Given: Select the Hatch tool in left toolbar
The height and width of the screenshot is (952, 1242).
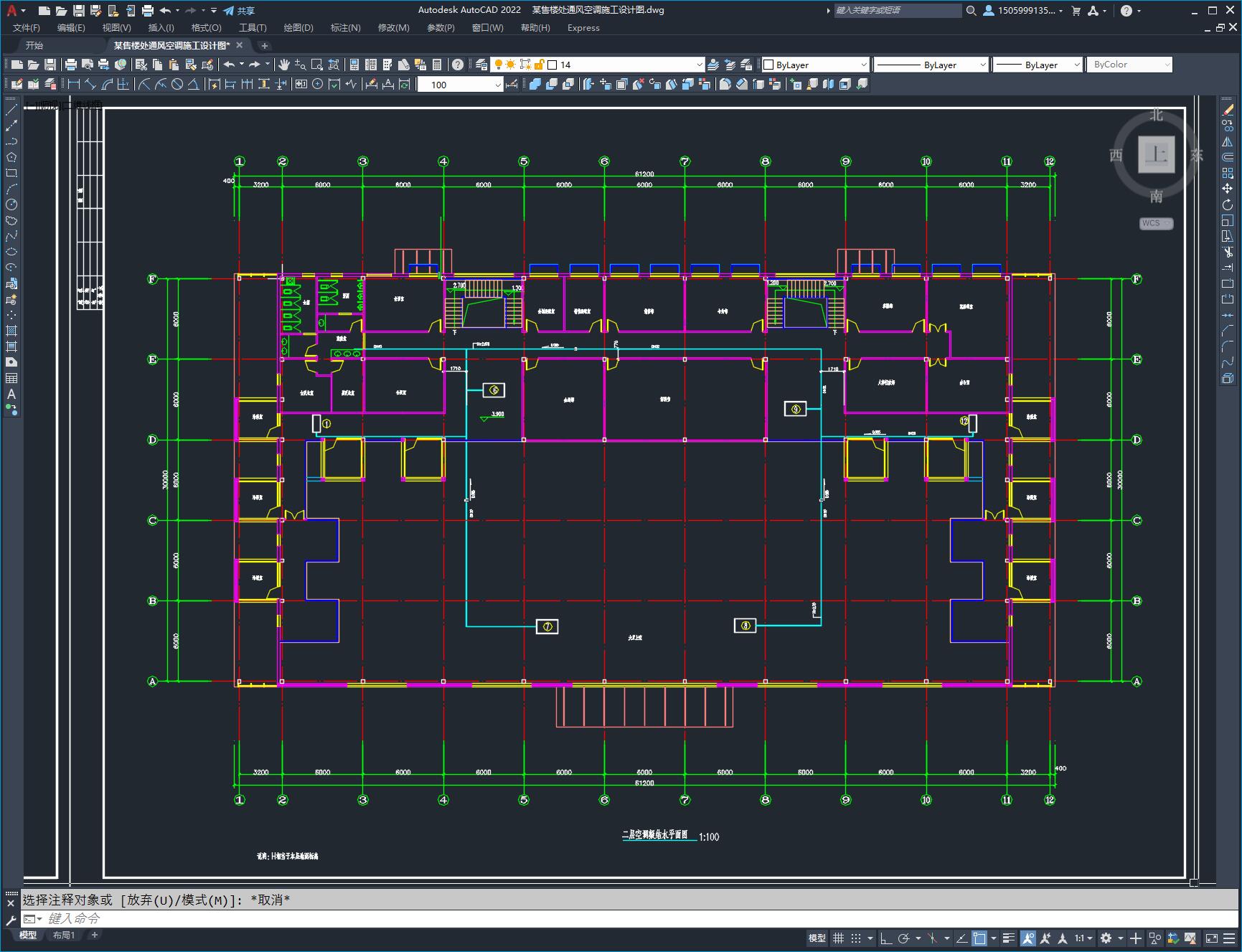Looking at the screenshot, I should tap(11, 331).
